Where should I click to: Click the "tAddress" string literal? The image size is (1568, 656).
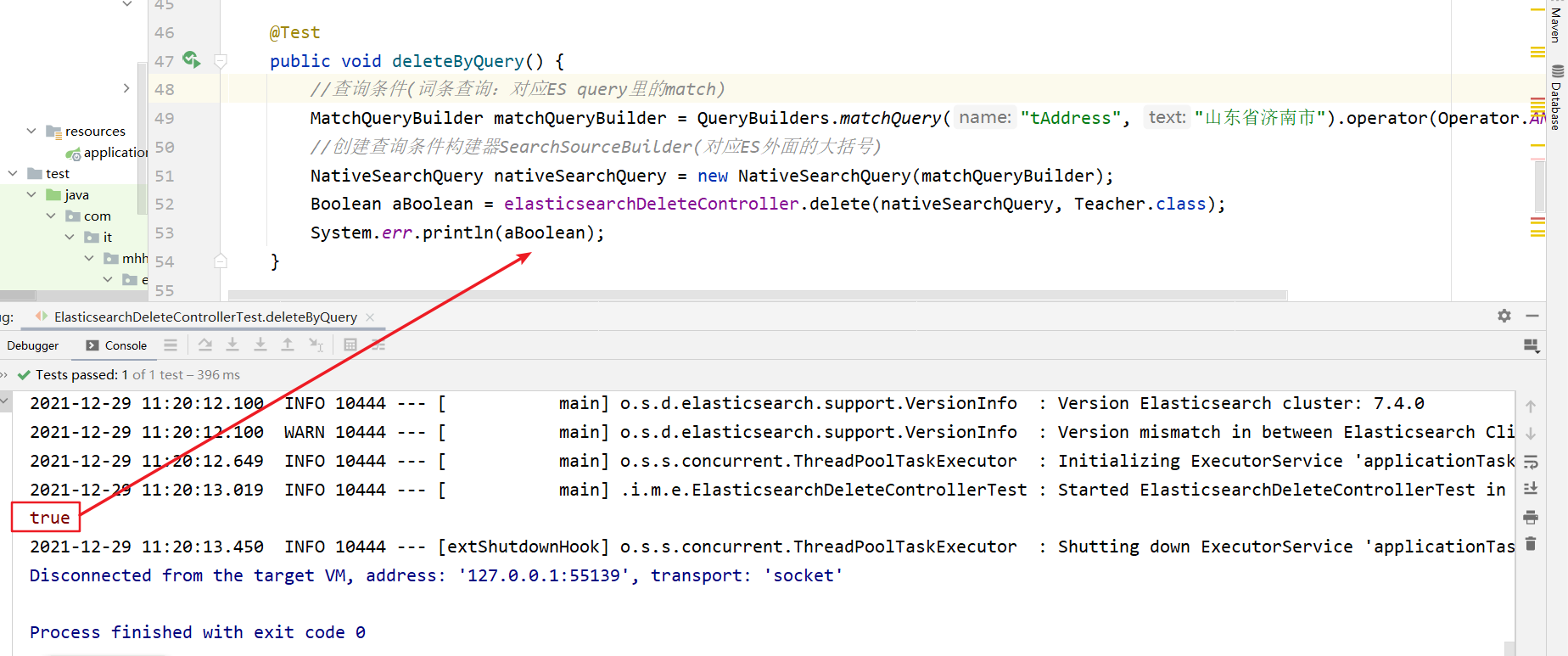(1071, 118)
